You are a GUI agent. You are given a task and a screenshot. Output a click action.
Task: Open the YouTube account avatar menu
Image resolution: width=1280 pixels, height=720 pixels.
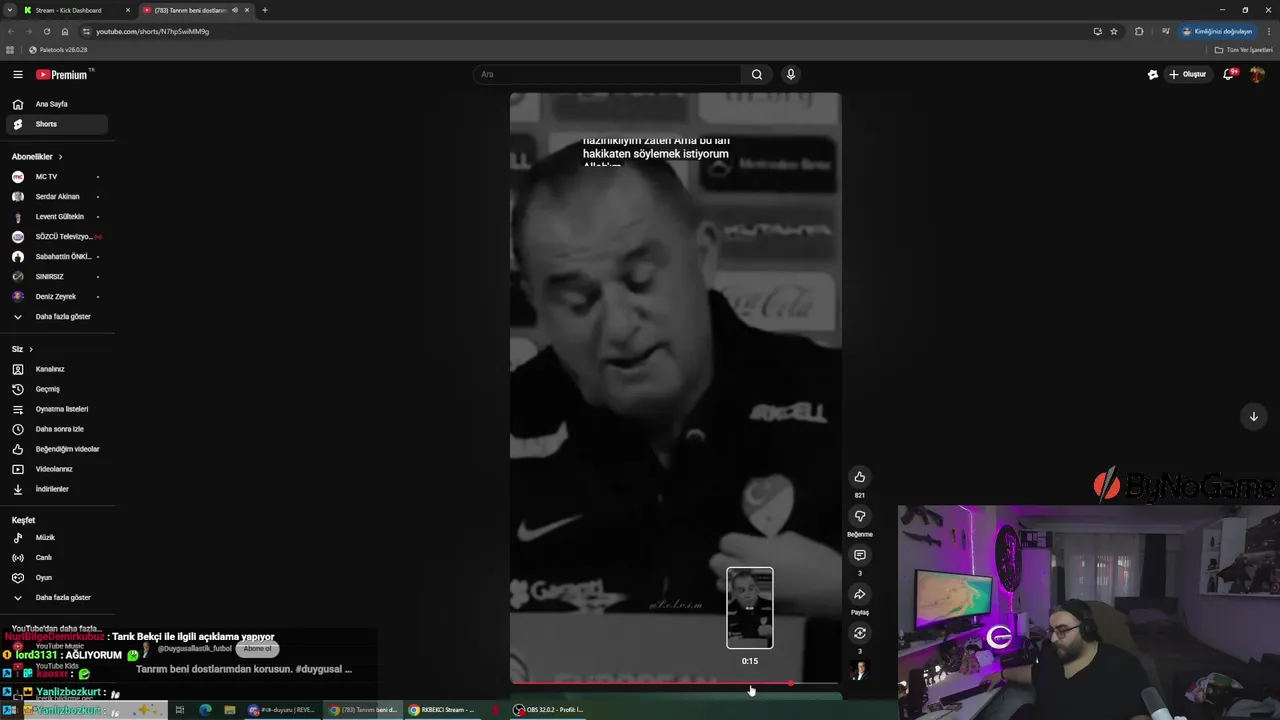(x=1257, y=75)
